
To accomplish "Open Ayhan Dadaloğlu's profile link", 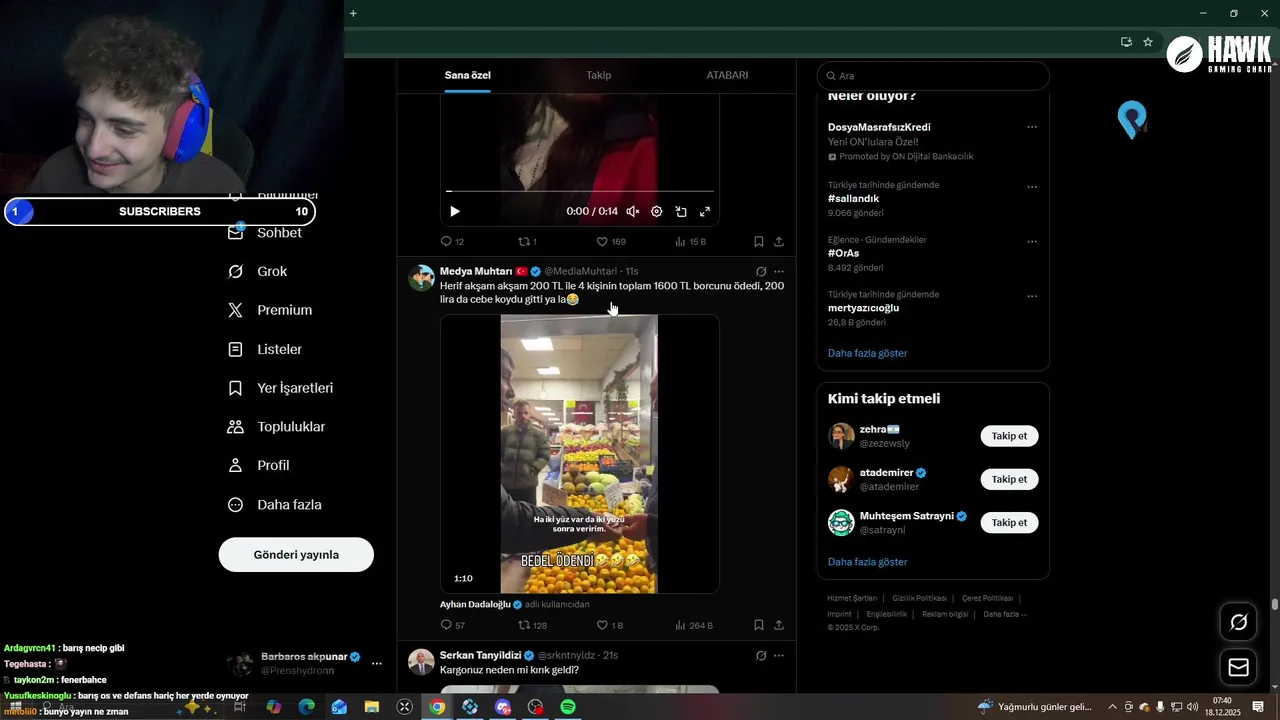I will tap(475, 604).
